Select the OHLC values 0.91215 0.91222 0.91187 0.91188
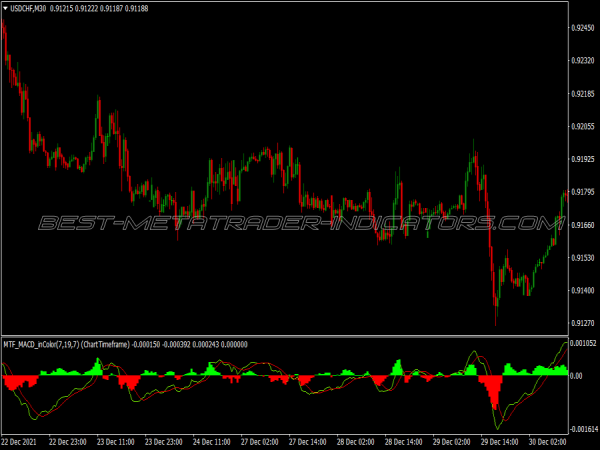This screenshot has width=600, height=450. point(99,8)
